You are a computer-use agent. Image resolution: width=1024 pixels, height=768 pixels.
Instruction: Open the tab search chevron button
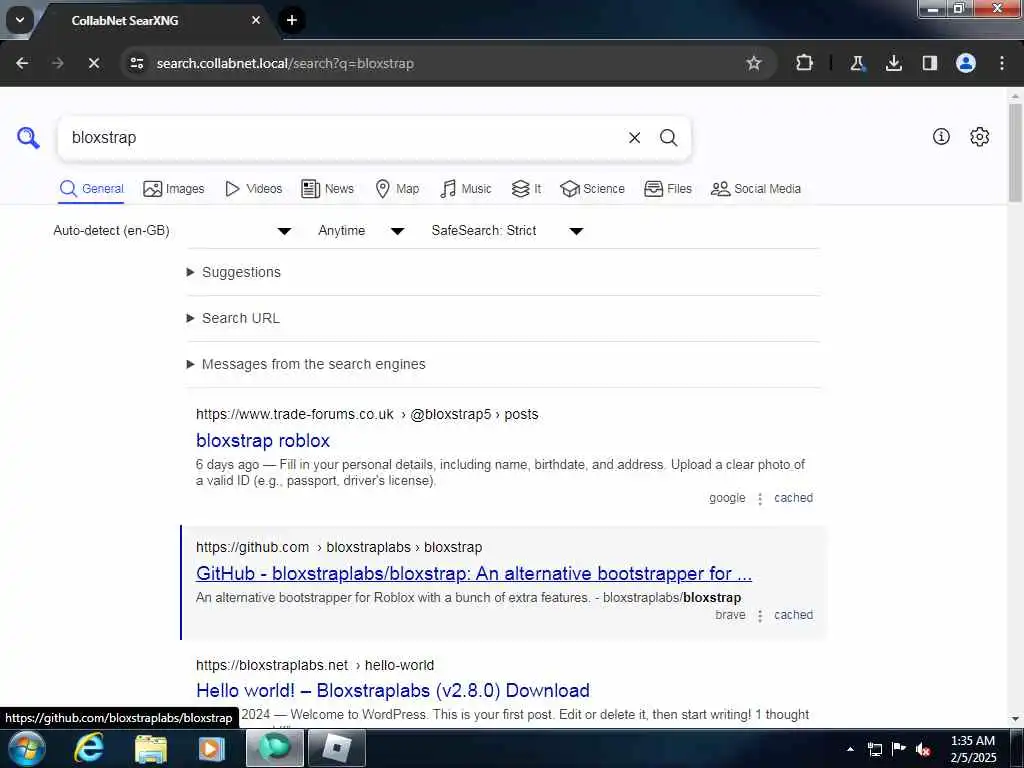20,20
